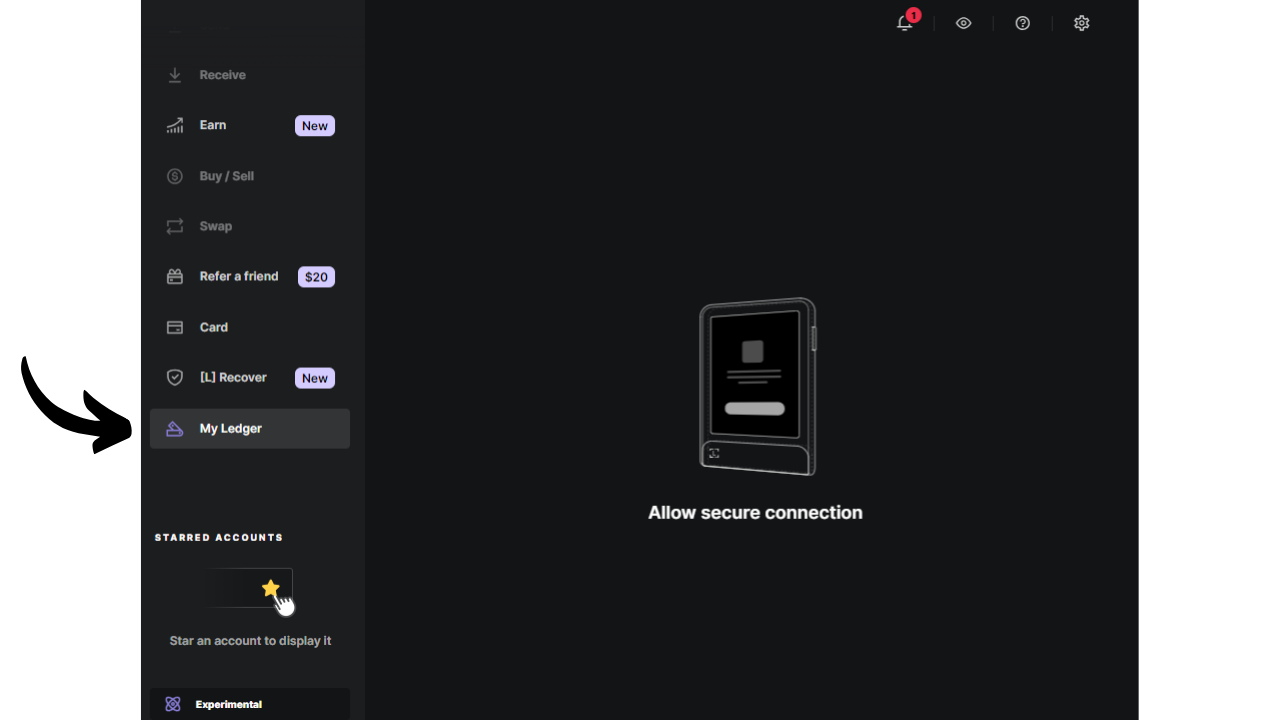Click the Allow secure connection text
1280x720 pixels.
[x=755, y=513]
